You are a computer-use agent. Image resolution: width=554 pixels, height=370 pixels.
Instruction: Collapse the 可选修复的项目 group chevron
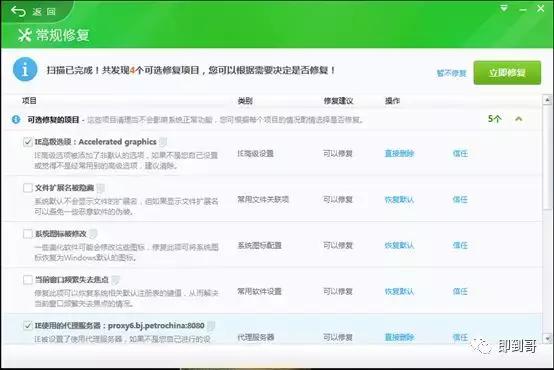pos(518,119)
